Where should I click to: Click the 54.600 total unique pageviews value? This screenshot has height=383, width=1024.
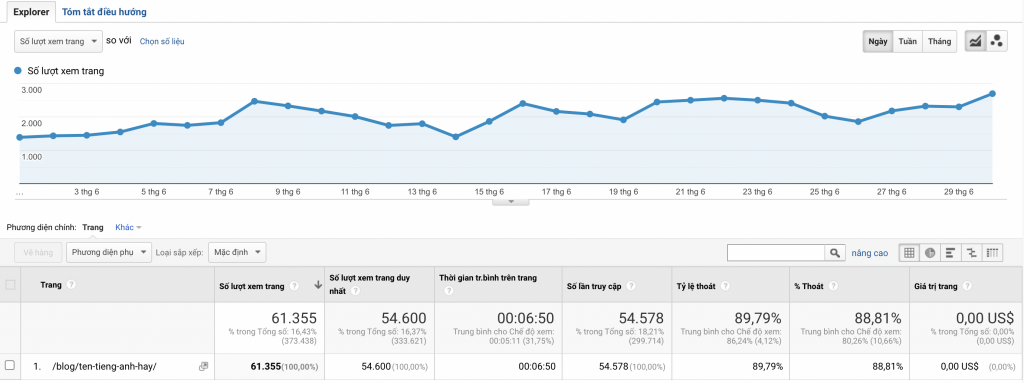pyautogui.click(x=405, y=318)
